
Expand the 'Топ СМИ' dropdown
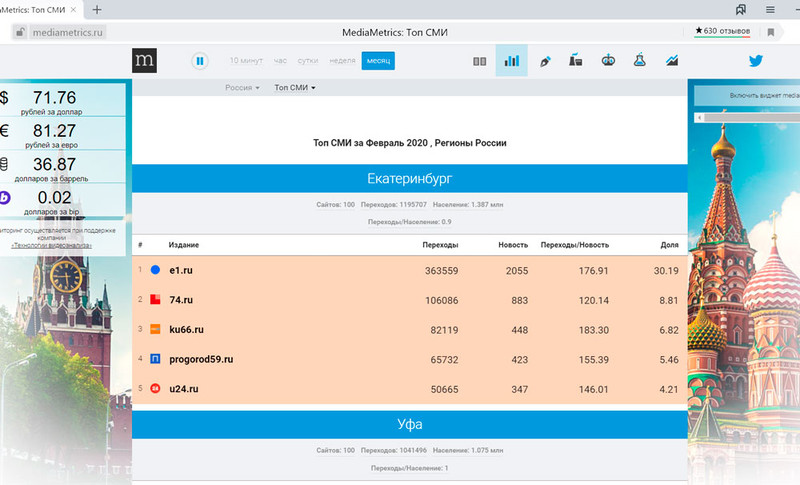[x=294, y=88]
